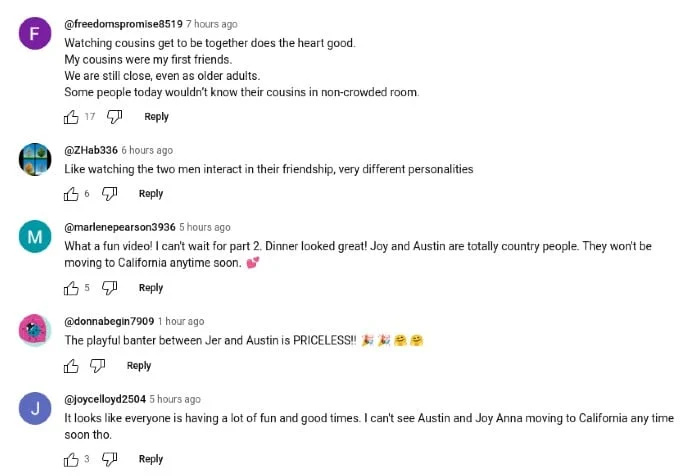Reply to @ZHab336's friendship comment
680x476 pixels.
[150, 194]
